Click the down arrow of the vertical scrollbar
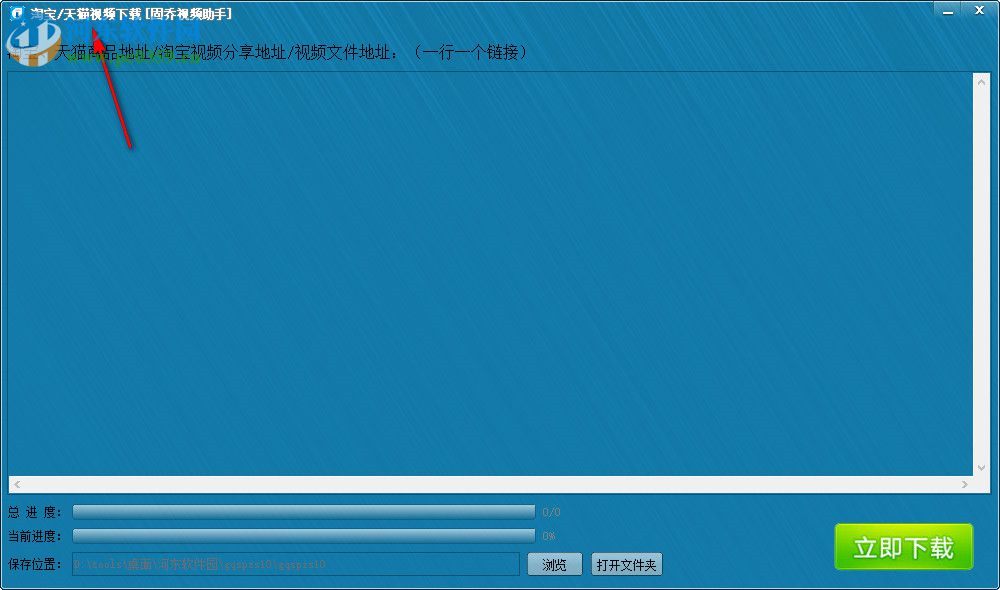 pyautogui.click(x=983, y=465)
